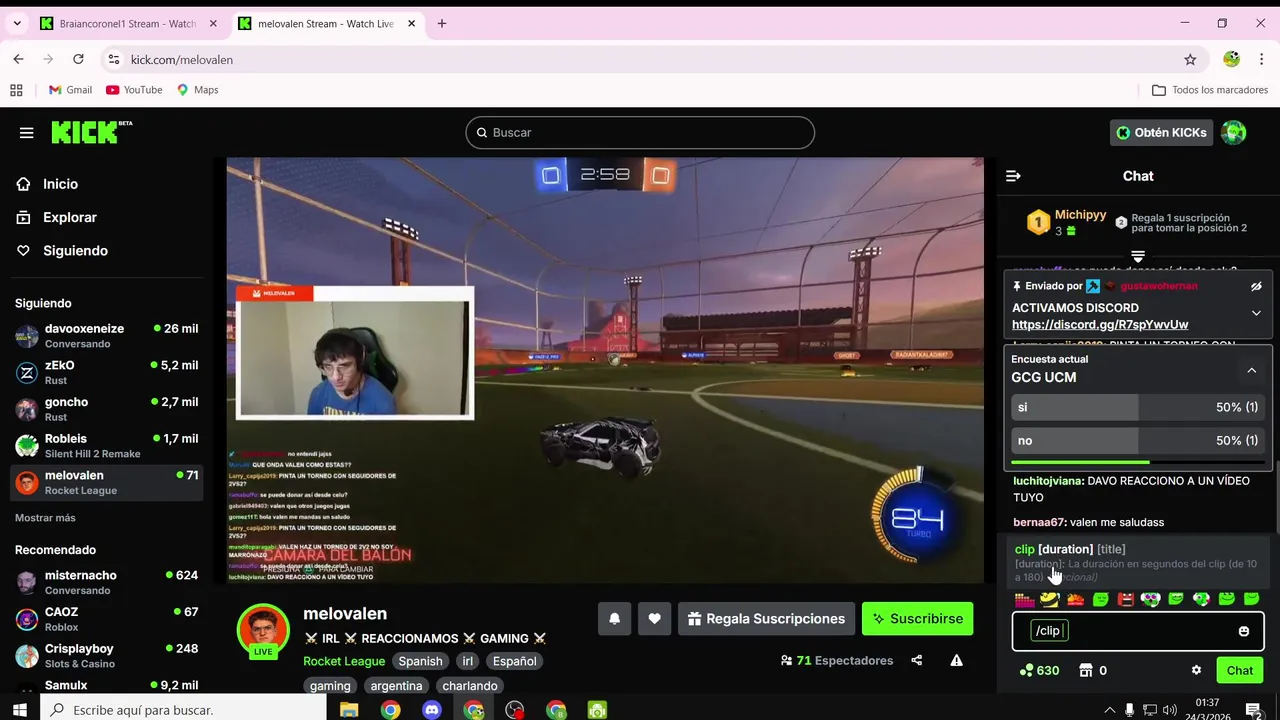
Task: Open the discord.gg invite link
Action: (1100, 324)
